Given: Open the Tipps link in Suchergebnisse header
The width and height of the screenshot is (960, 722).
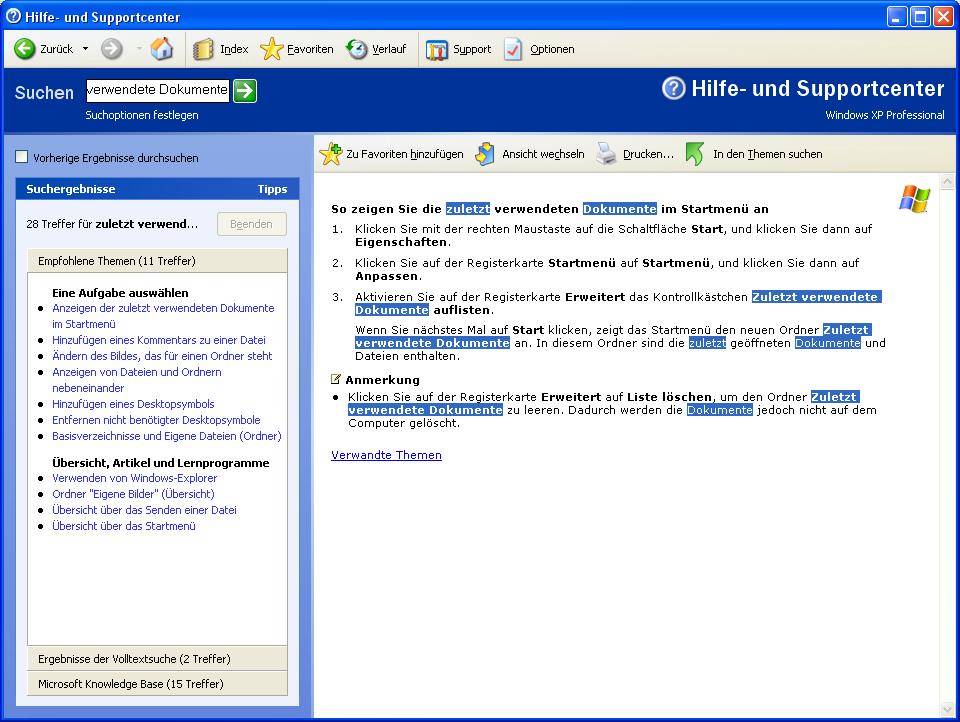Looking at the screenshot, I should (271, 189).
